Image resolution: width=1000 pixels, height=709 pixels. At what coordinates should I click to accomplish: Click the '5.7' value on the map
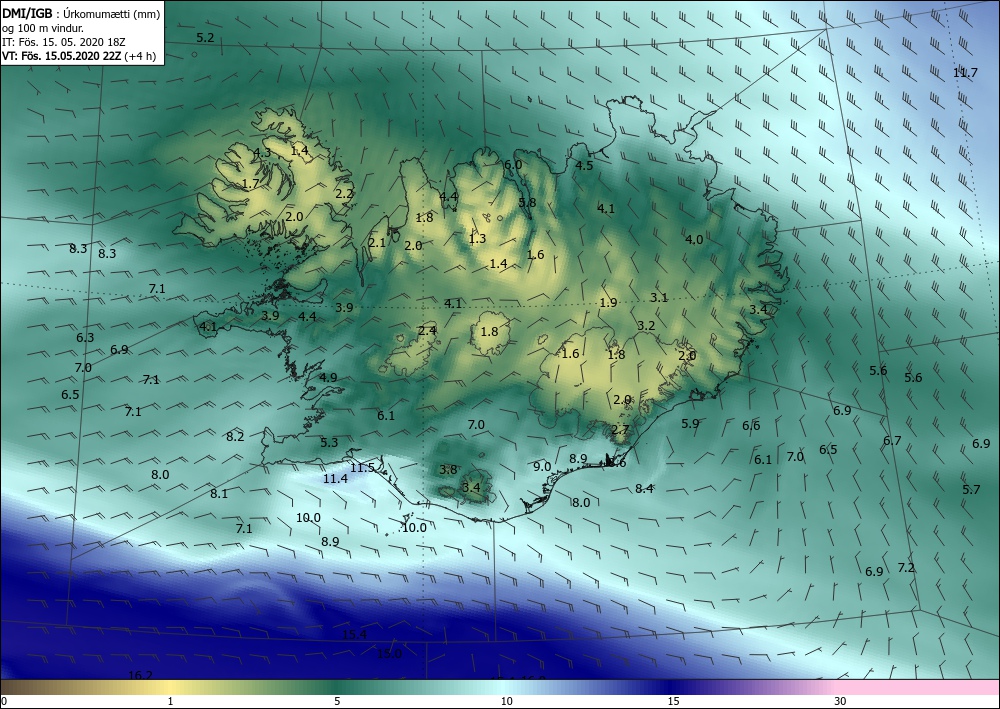point(971,490)
